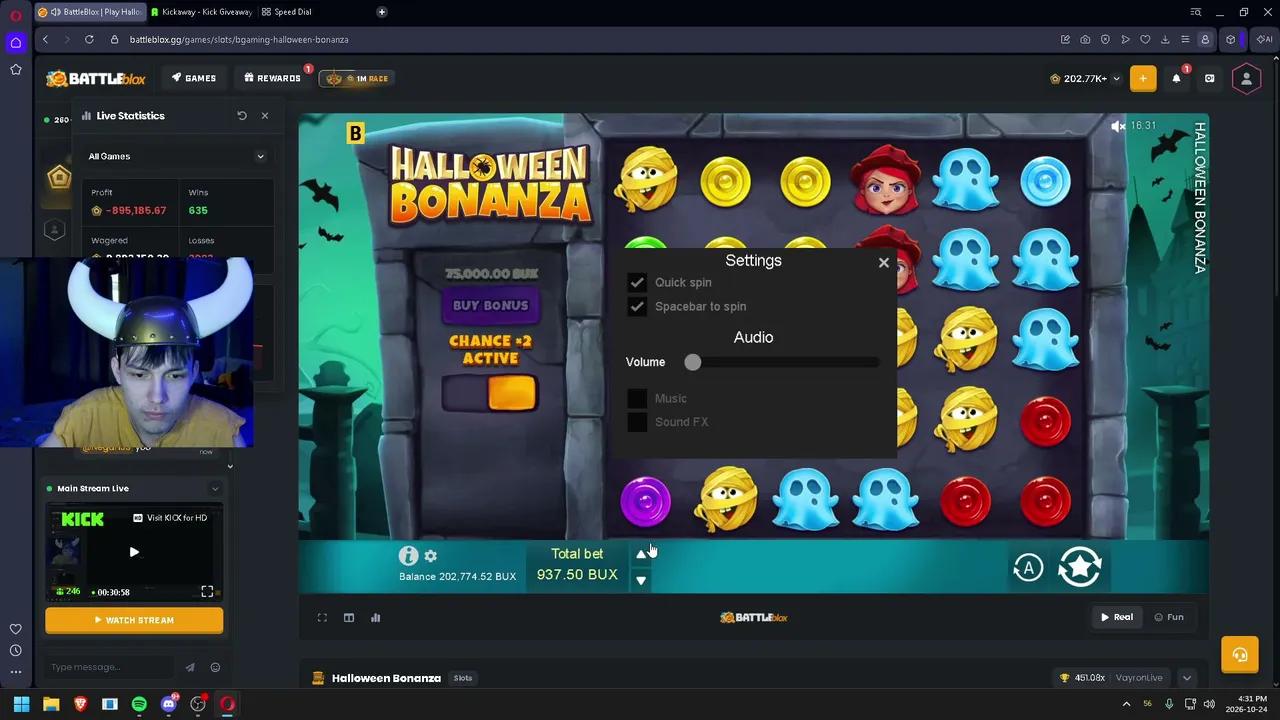This screenshot has height=720, width=1280.
Task: Click the star spin button
Action: tap(1080, 567)
